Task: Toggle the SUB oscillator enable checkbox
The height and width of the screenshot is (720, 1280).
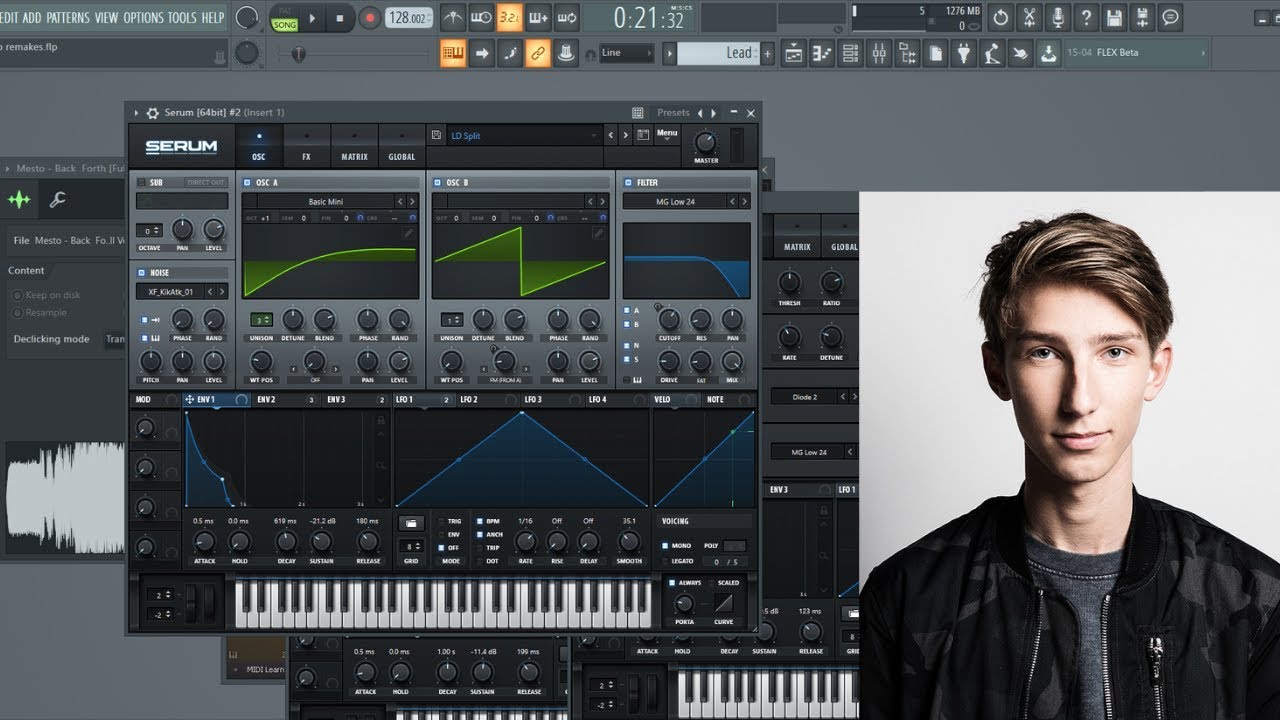Action: coord(141,183)
